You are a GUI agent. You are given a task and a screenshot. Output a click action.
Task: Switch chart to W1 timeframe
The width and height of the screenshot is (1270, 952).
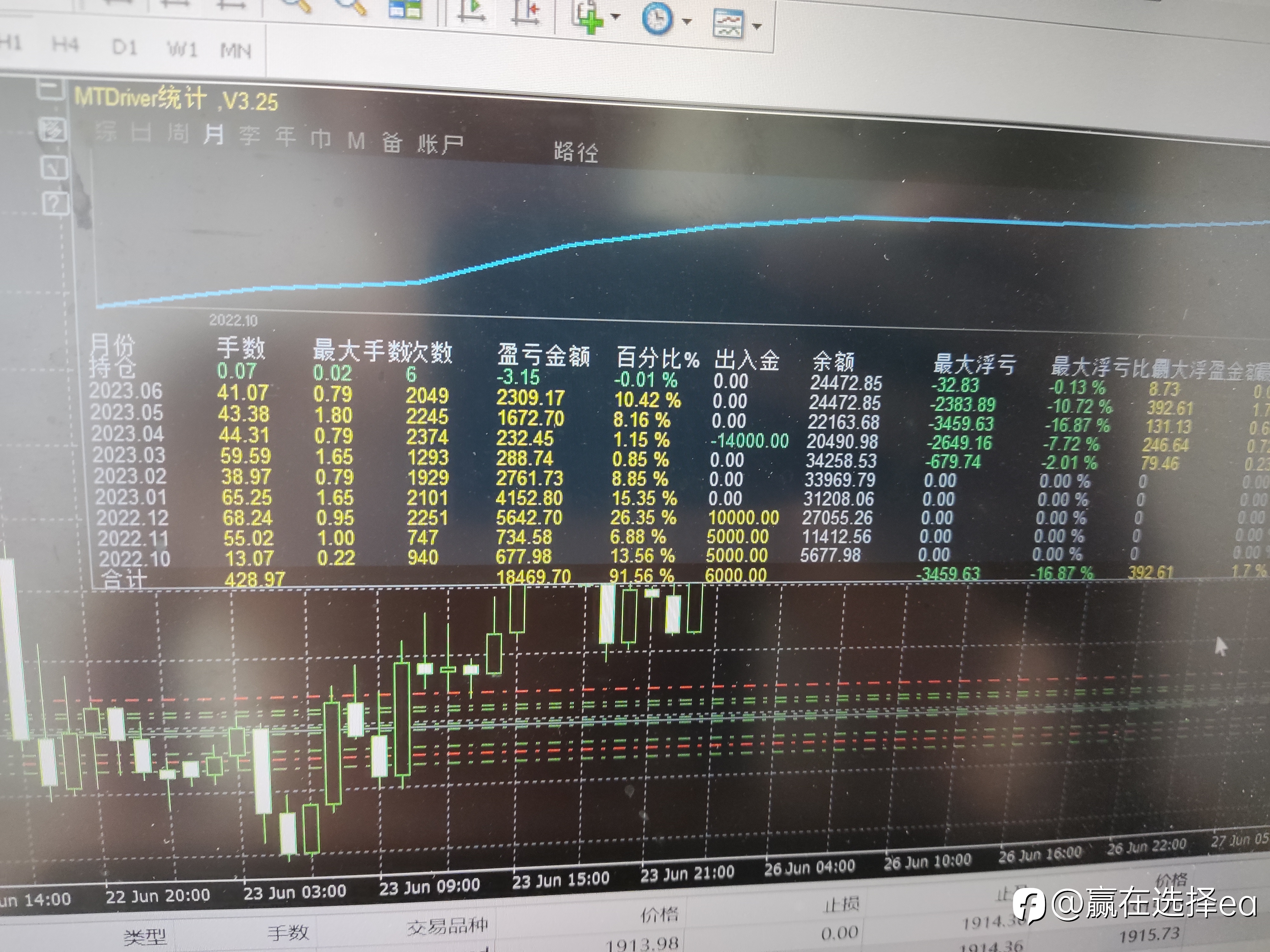182,50
